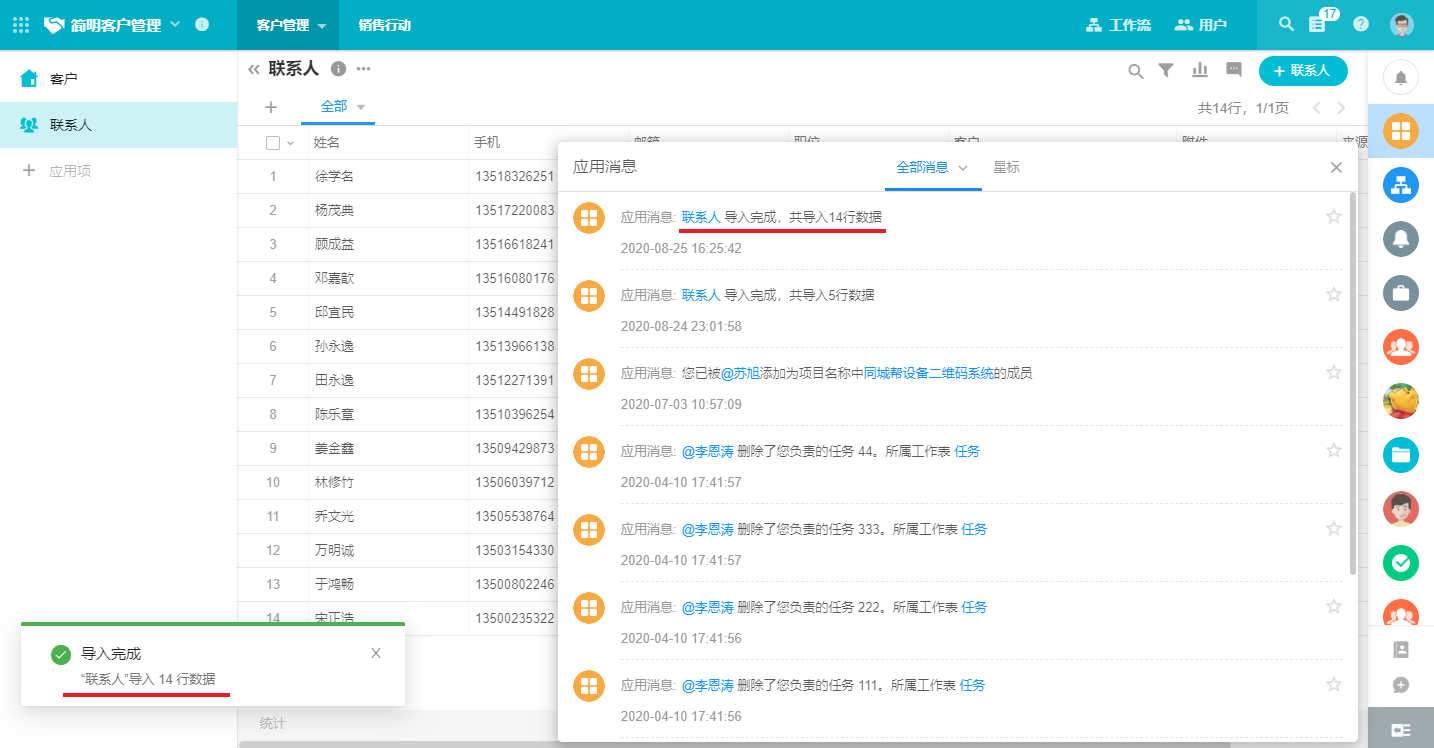Expand the 全部消息 dropdown
This screenshot has width=1434, height=748.
click(x=963, y=168)
